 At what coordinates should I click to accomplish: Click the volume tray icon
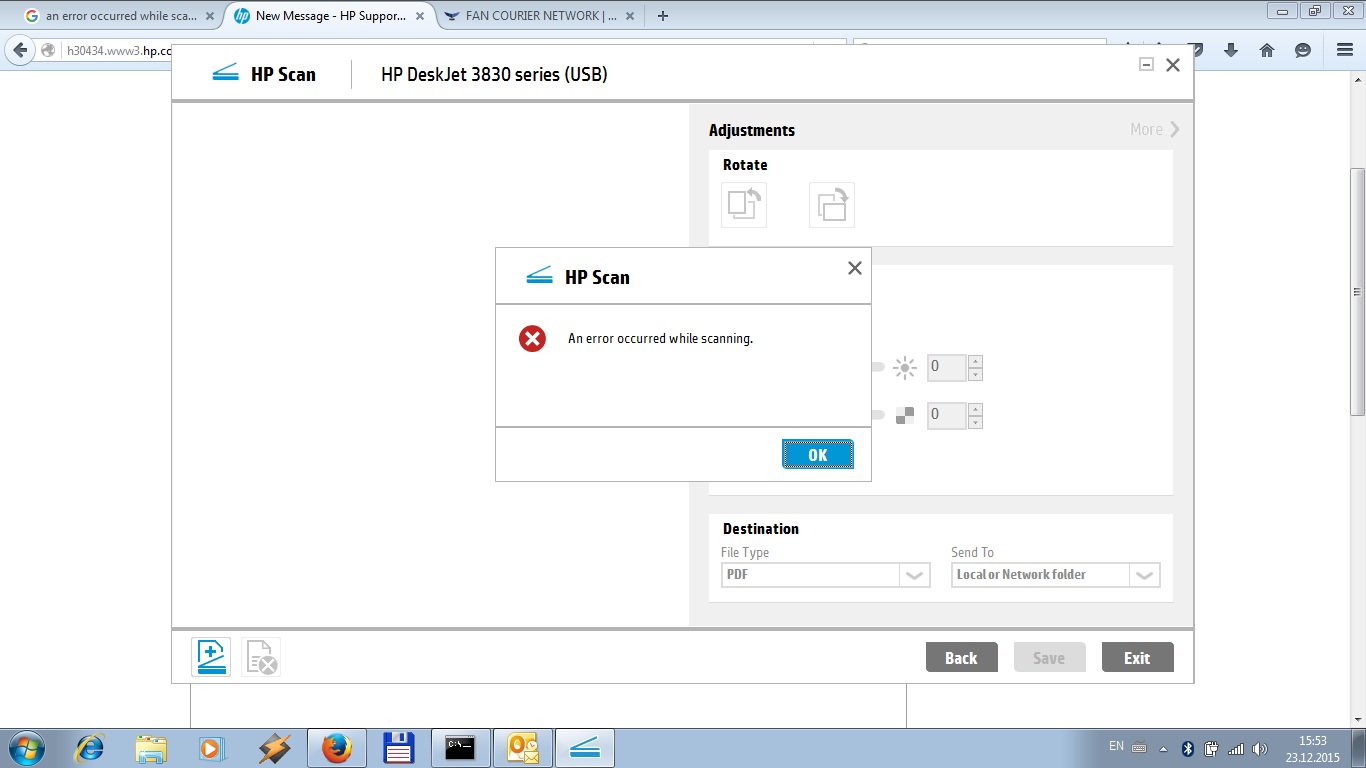[x=1259, y=748]
